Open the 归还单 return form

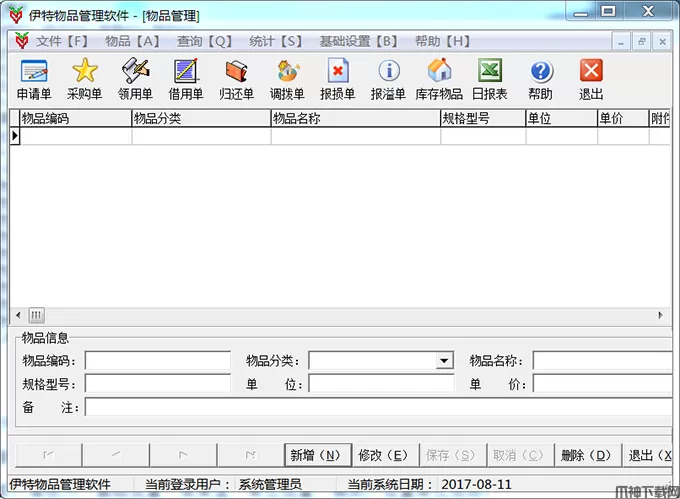pos(236,79)
